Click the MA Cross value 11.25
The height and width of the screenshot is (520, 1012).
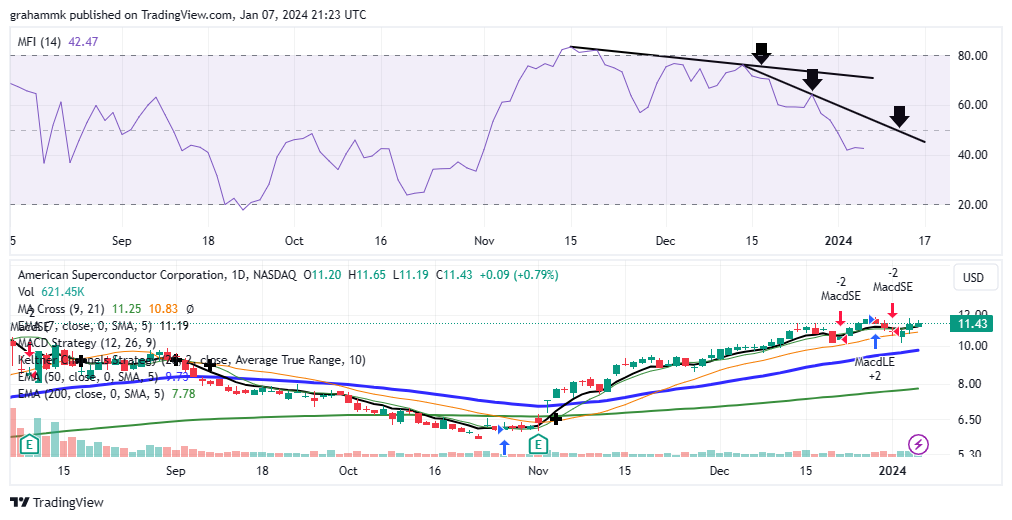pos(126,309)
